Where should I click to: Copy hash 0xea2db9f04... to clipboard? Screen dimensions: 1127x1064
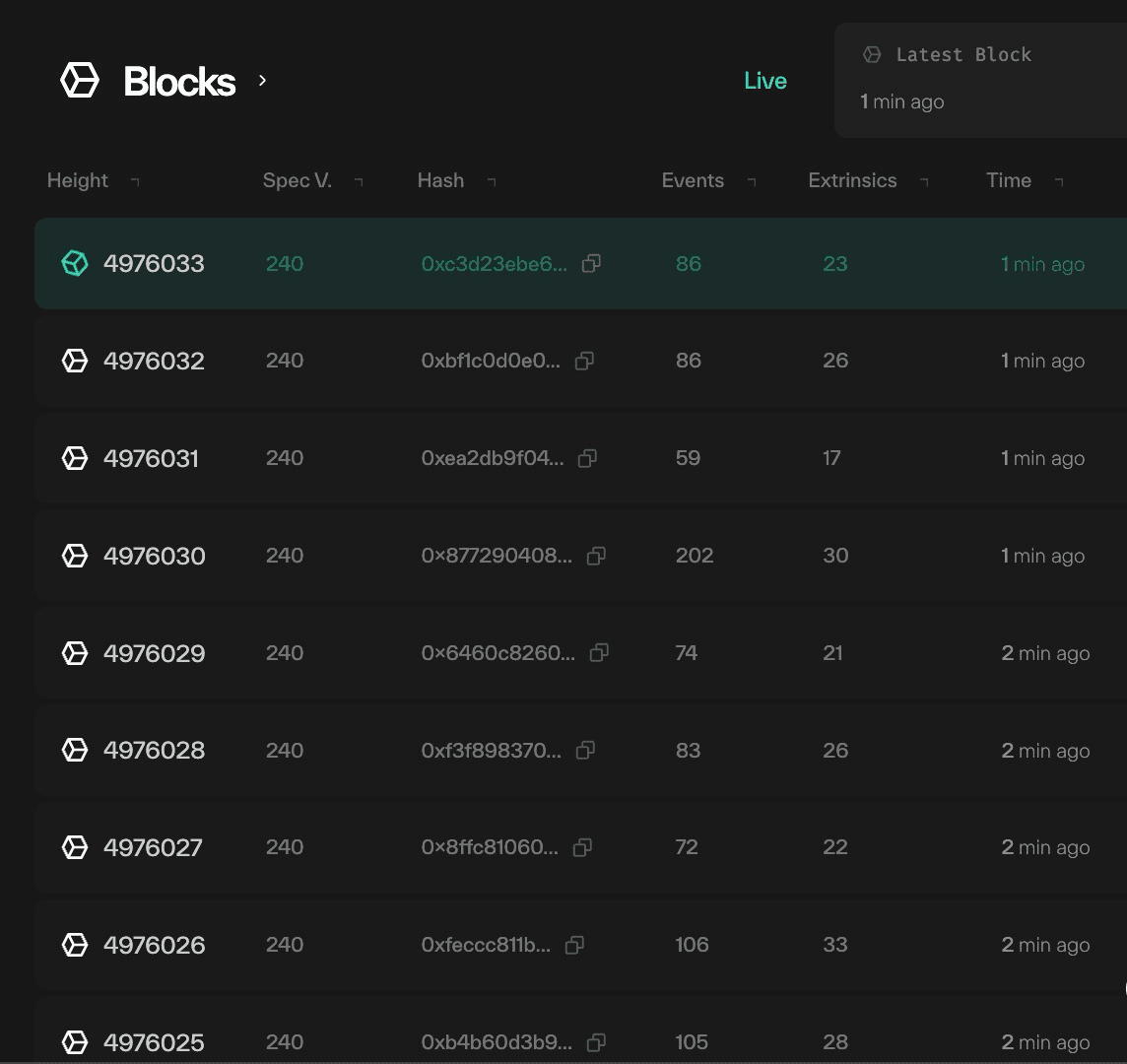[x=587, y=458]
